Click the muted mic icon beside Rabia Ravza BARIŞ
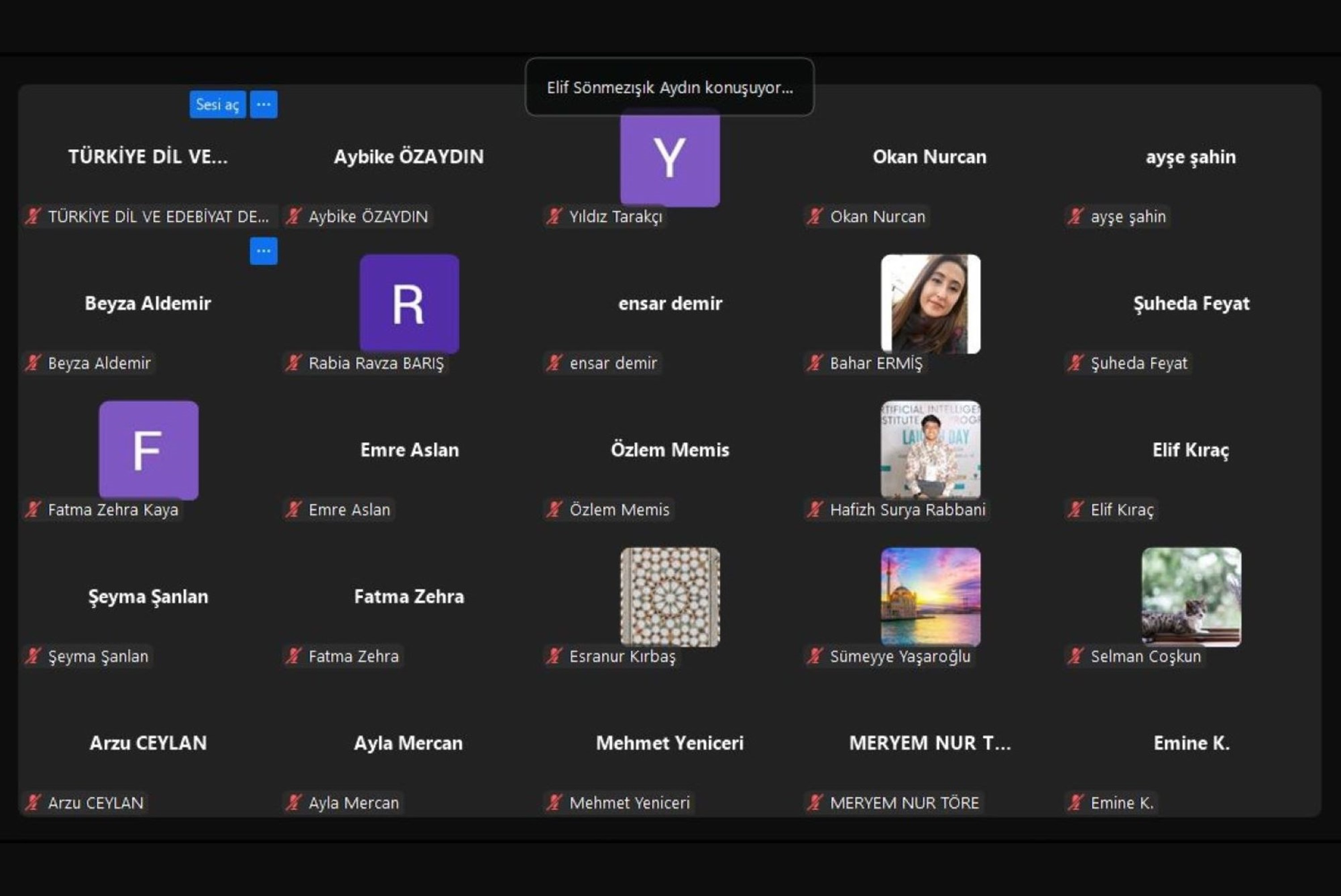The height and width of the screenshot is (896, 1341). click(x=294, y=363)
